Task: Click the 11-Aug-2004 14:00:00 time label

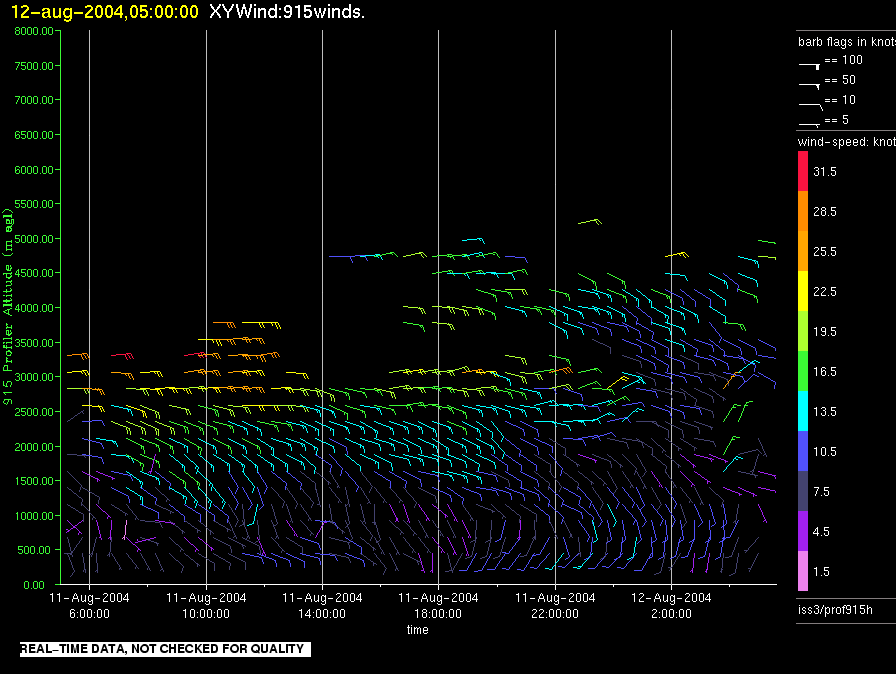Action: (322, 605)
